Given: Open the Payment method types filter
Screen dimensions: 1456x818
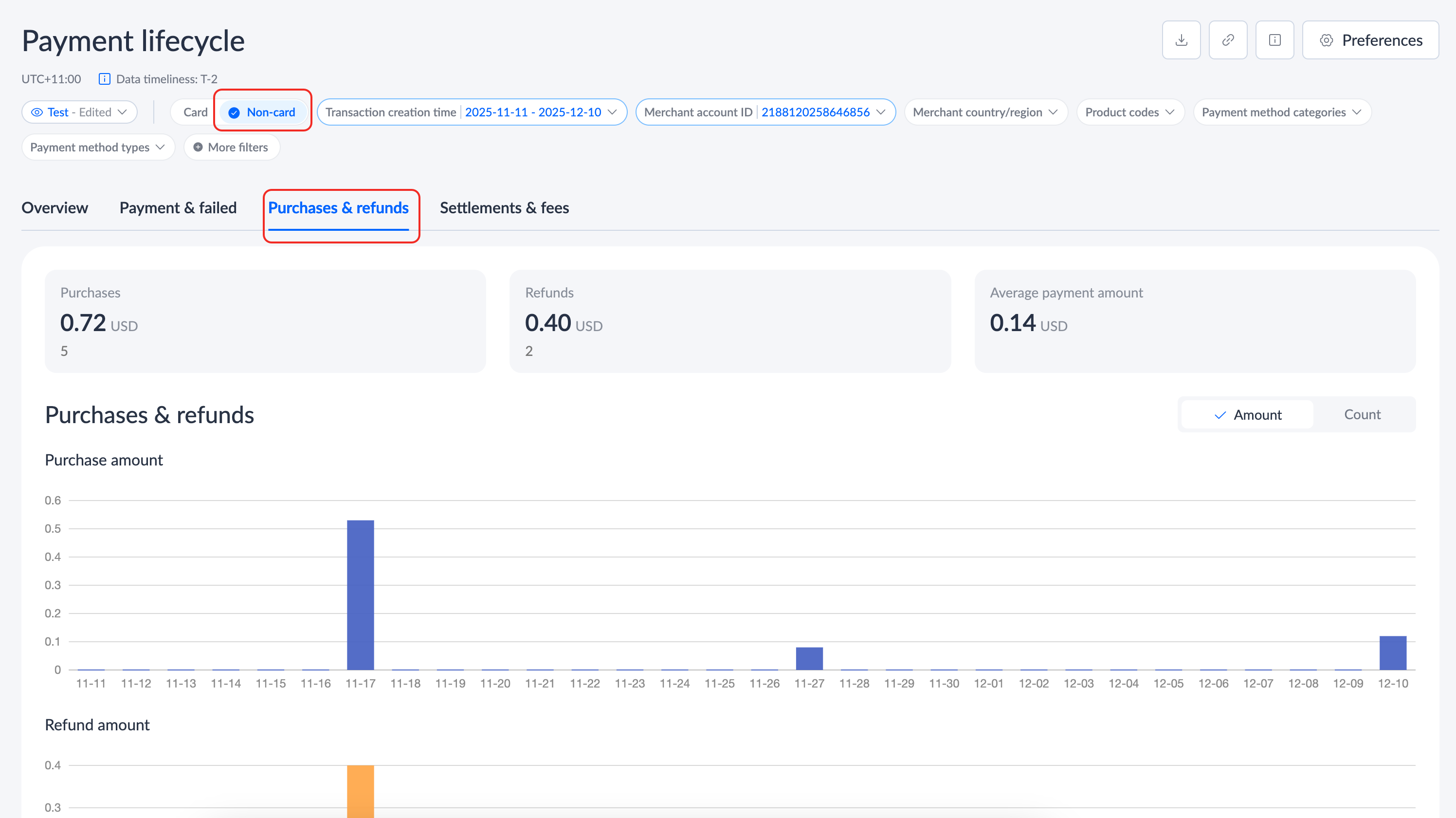Looking at the screenshot, I should (98, 148).
